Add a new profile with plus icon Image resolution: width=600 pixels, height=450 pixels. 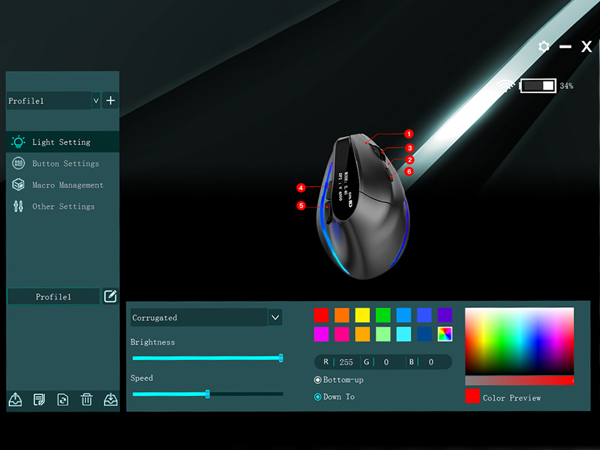[110, 101]
